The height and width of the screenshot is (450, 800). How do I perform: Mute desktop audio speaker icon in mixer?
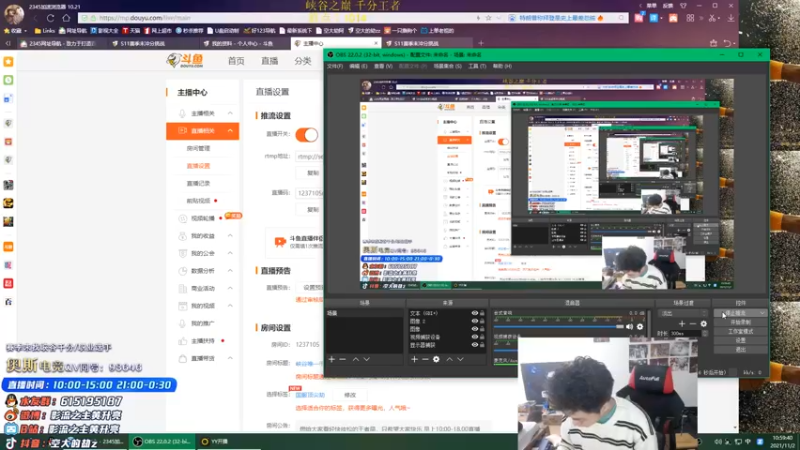click(630, 327)
